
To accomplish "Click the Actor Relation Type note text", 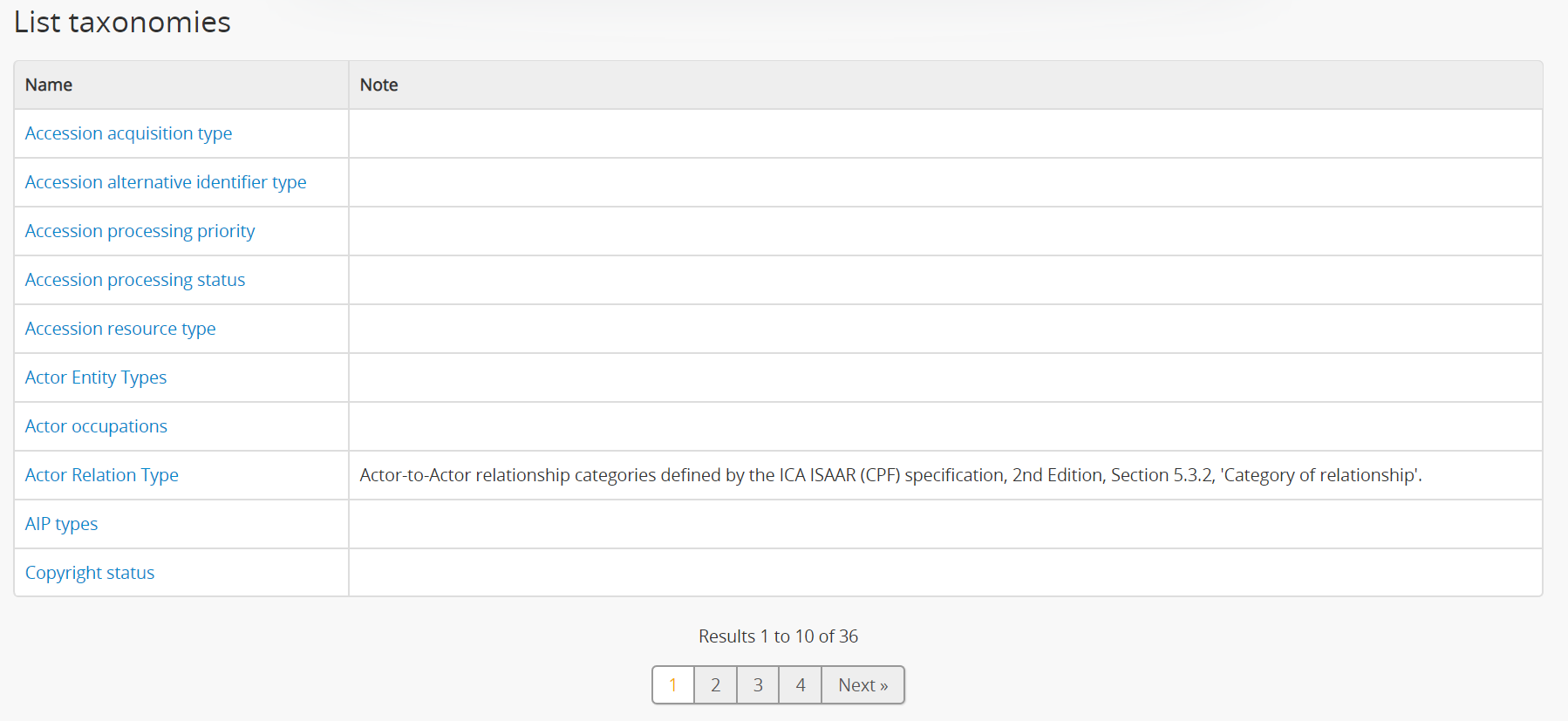I will coord(890,475).
